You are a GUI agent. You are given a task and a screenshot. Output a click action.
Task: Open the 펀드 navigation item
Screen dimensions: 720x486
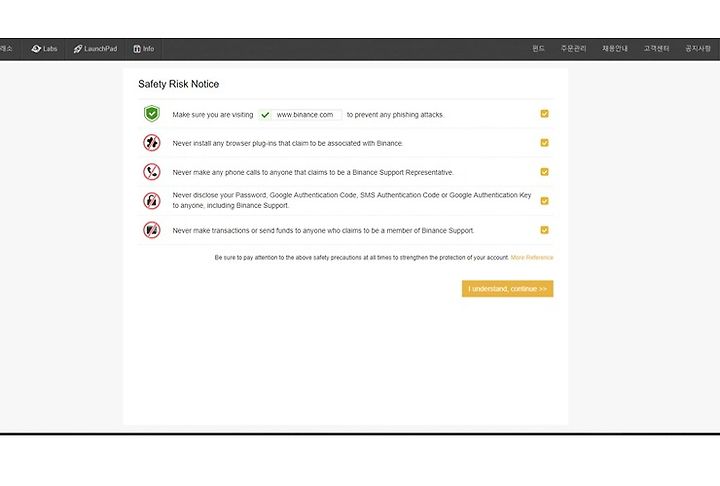(538, 48)
